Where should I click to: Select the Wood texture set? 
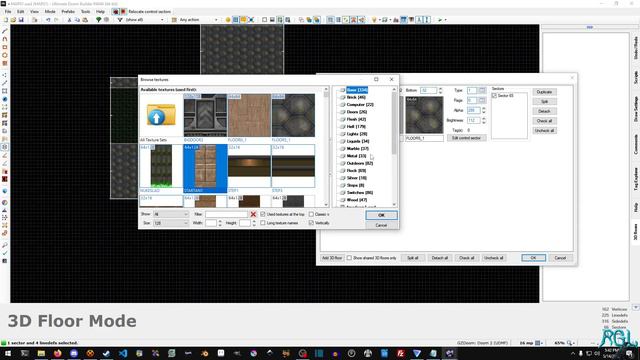point(356,200)
